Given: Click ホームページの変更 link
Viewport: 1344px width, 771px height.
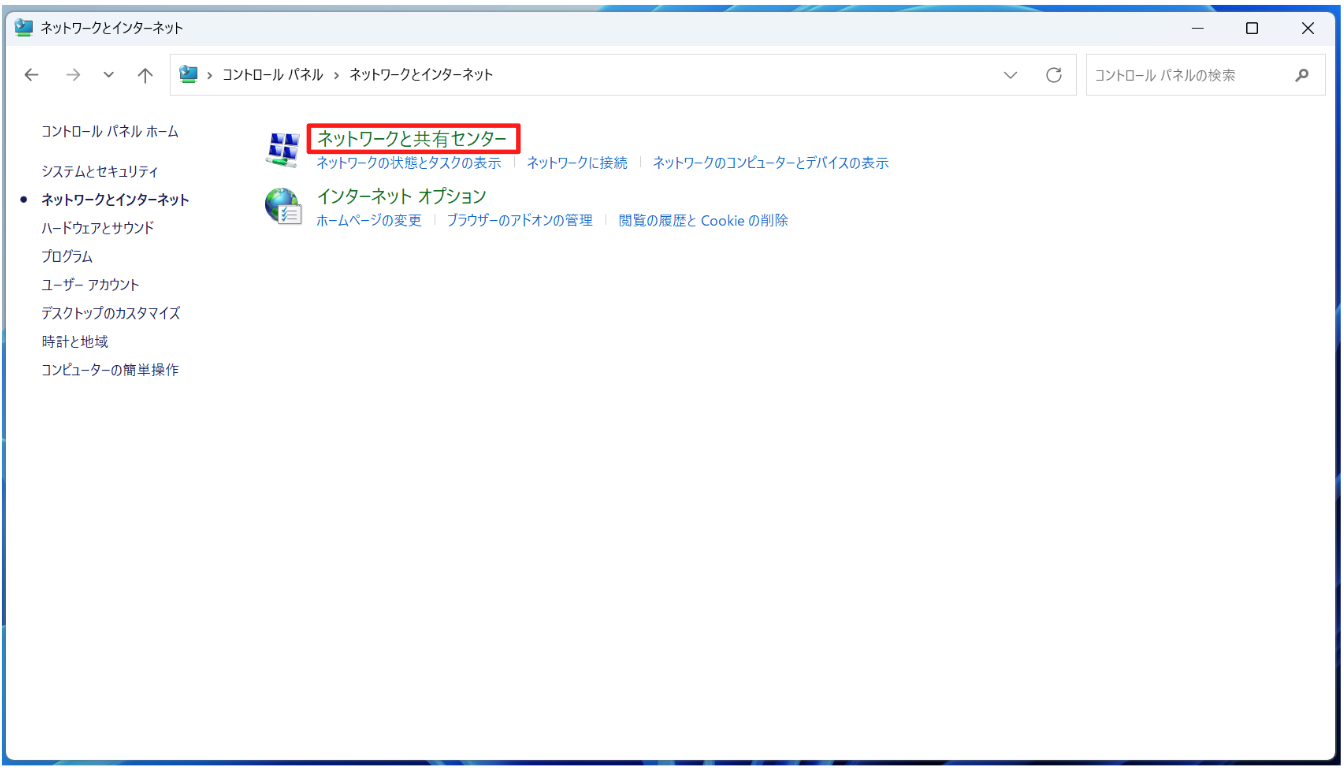Looking at the screenshot, I should pyautogui.click(x=369, y=221).
